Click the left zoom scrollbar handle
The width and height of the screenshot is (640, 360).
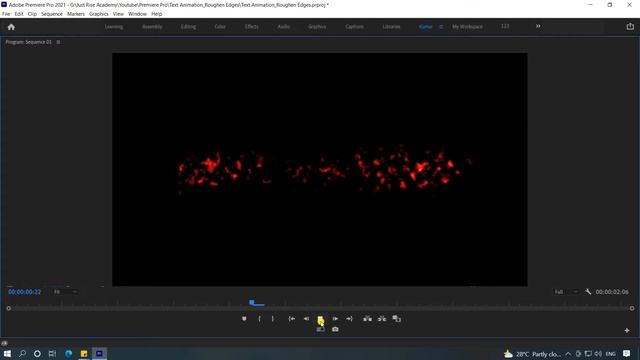(9, 309)
